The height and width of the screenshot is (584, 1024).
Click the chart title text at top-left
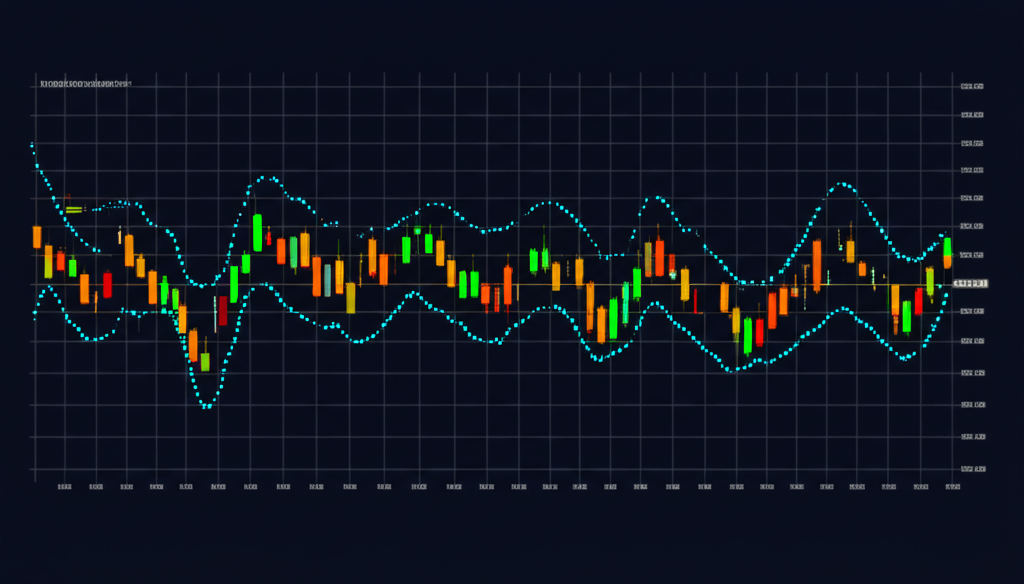85,85
